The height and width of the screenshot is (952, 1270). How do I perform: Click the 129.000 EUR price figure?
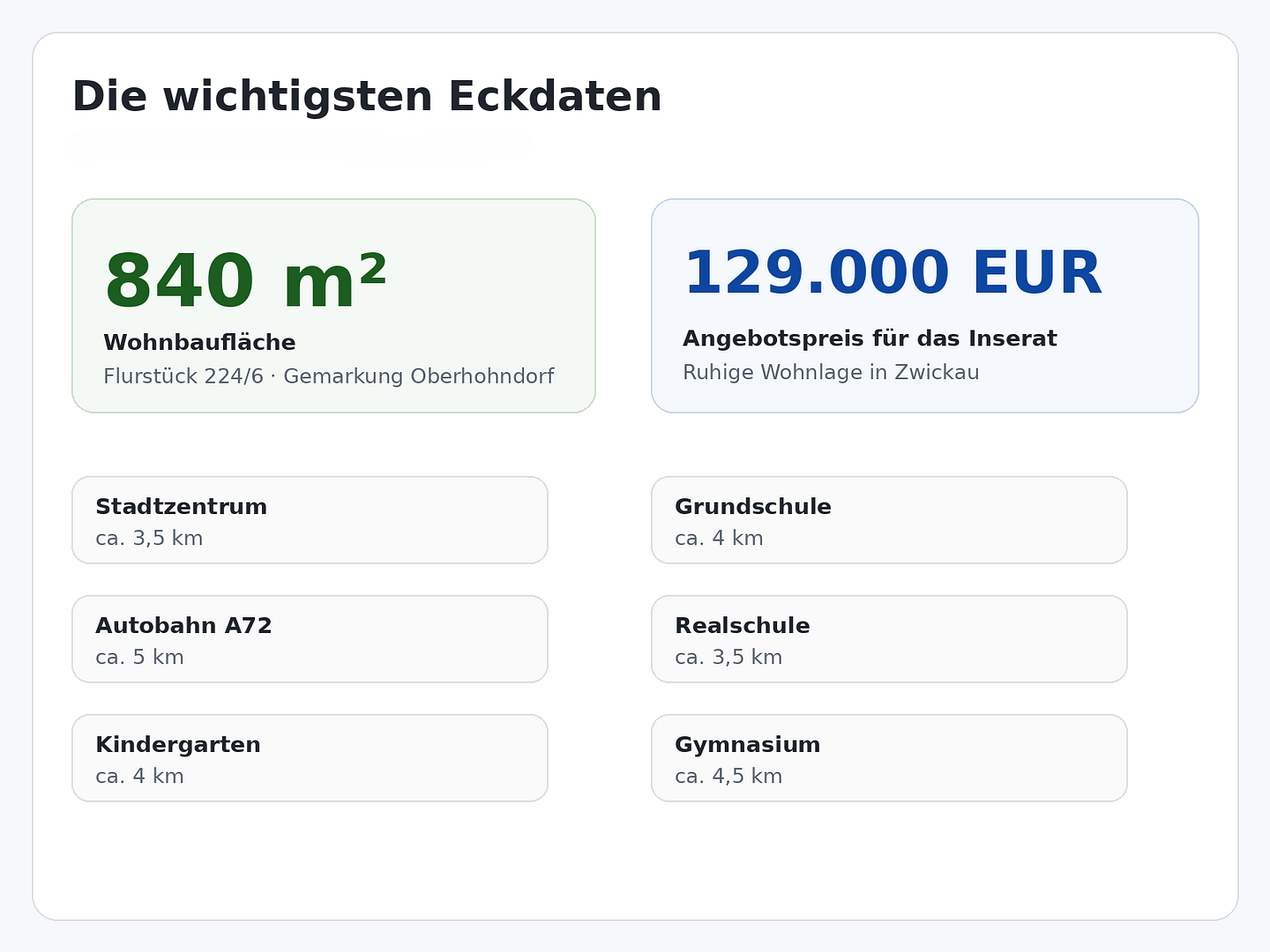(893, 273)
